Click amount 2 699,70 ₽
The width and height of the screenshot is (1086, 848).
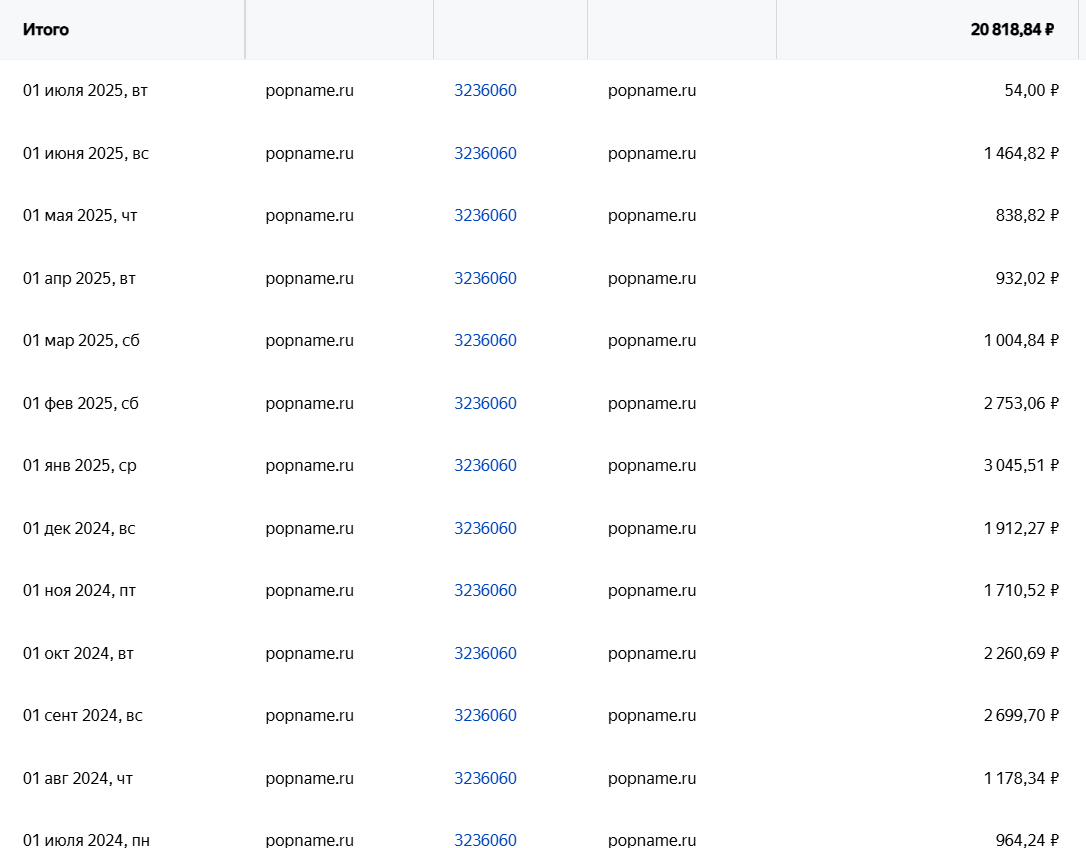point(1022,716)
